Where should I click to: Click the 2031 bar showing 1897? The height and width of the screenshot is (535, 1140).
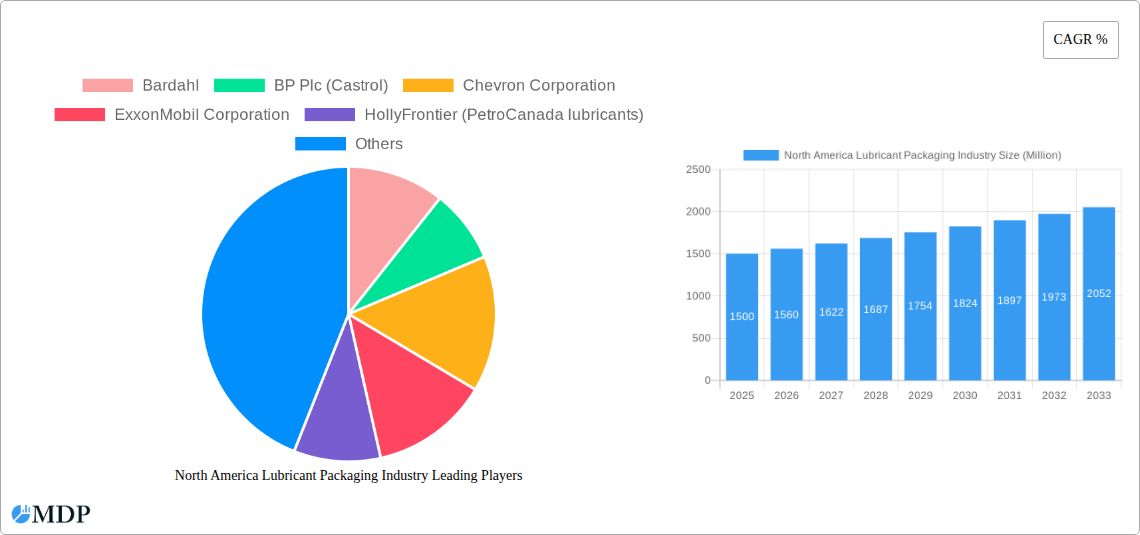(1010, 300)
